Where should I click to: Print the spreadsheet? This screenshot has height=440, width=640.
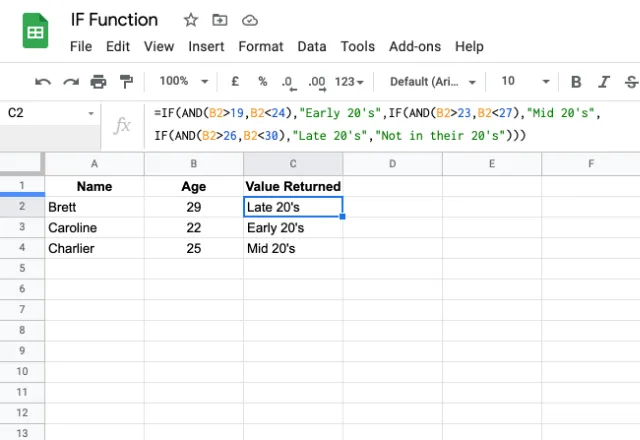coord(98,82)
